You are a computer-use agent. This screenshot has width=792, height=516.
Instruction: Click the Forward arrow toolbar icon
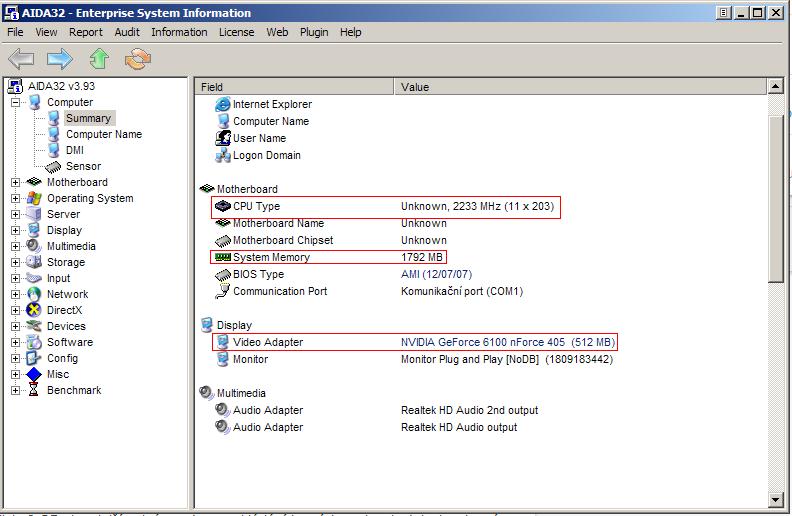tap(59, 59)
